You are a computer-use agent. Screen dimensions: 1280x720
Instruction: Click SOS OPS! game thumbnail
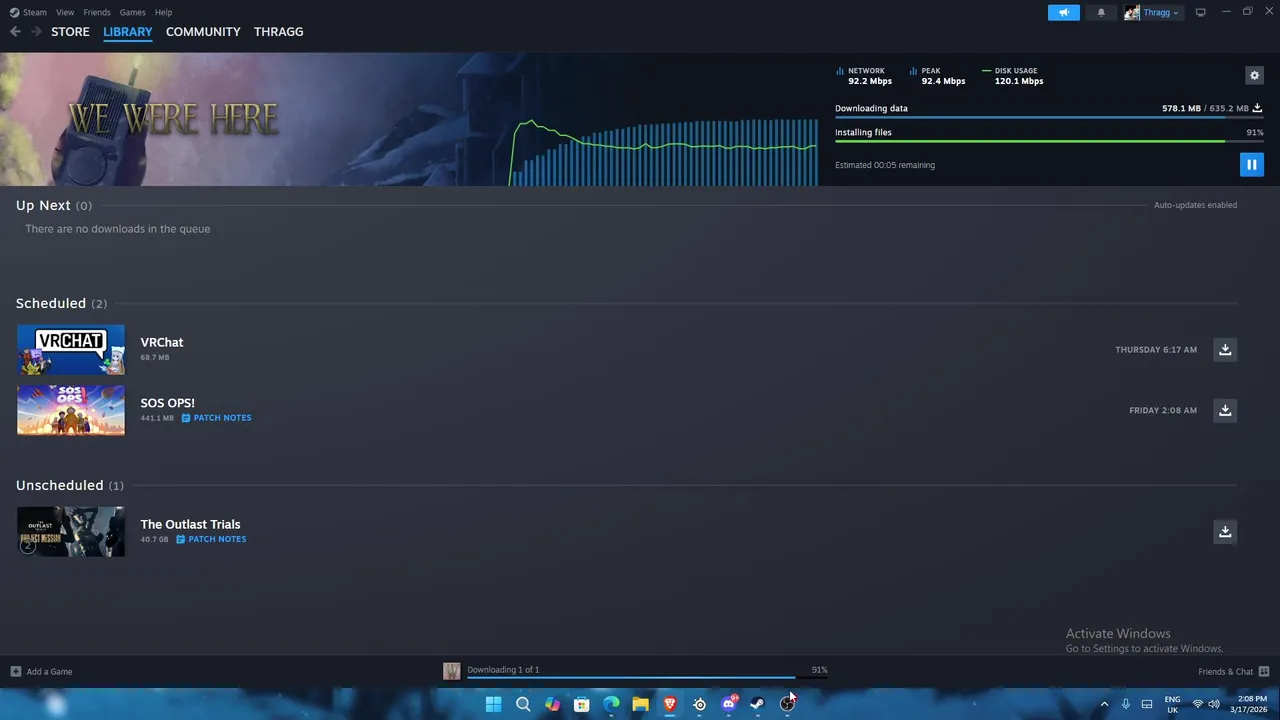click(x=71, y=410)
